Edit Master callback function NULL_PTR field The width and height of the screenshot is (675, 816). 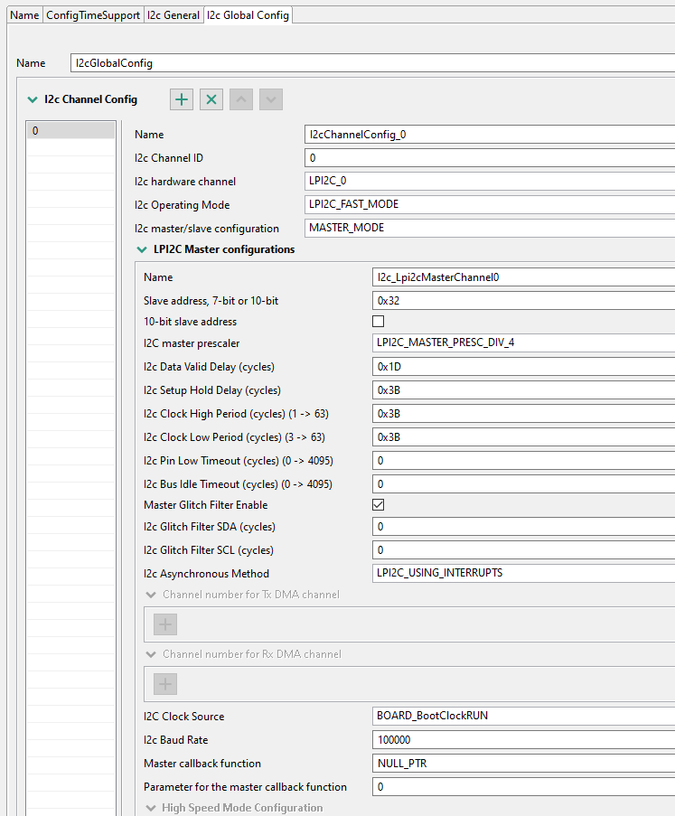point(523,763)
